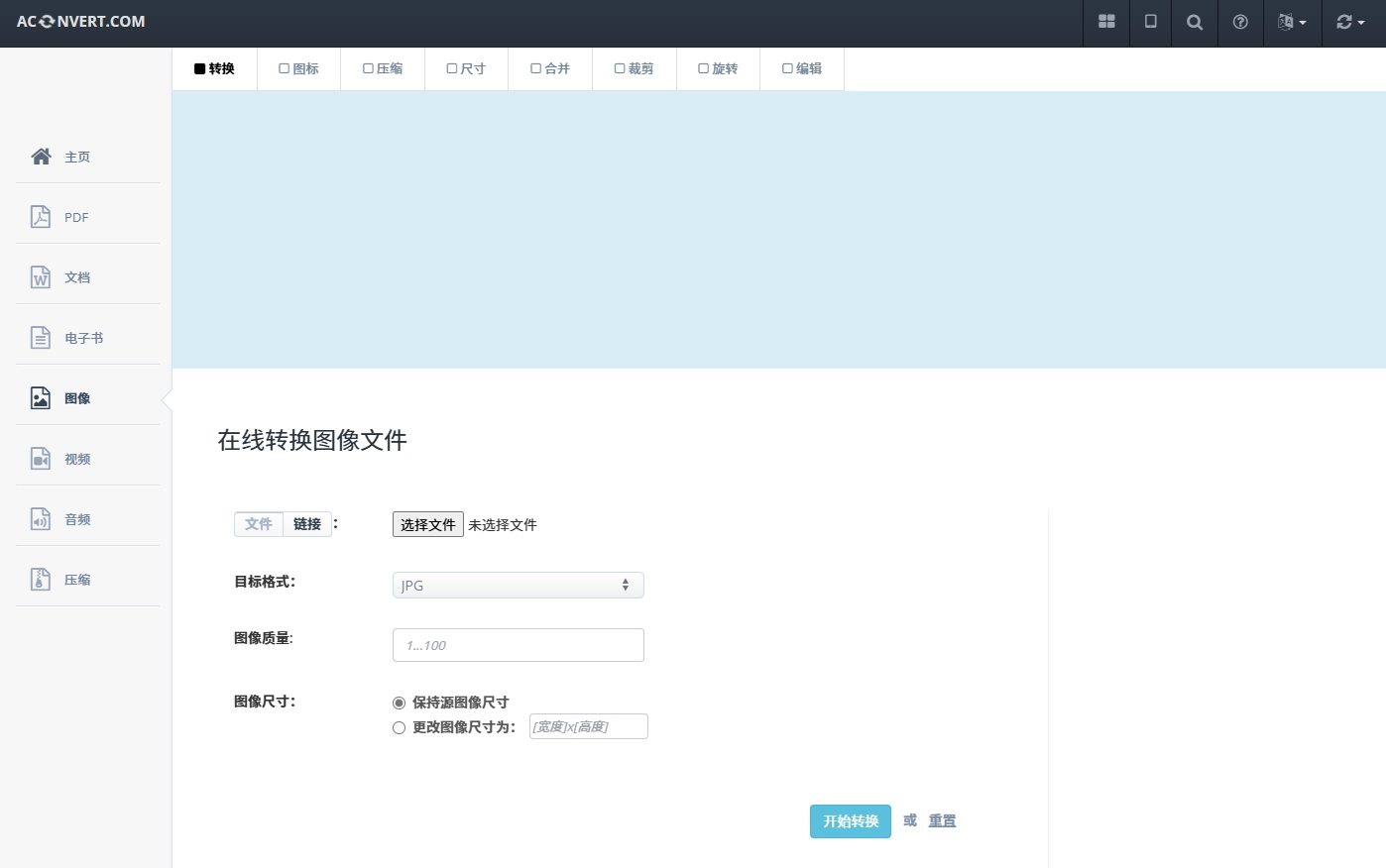Open 压缩 section in sidebar

(77, 580)
